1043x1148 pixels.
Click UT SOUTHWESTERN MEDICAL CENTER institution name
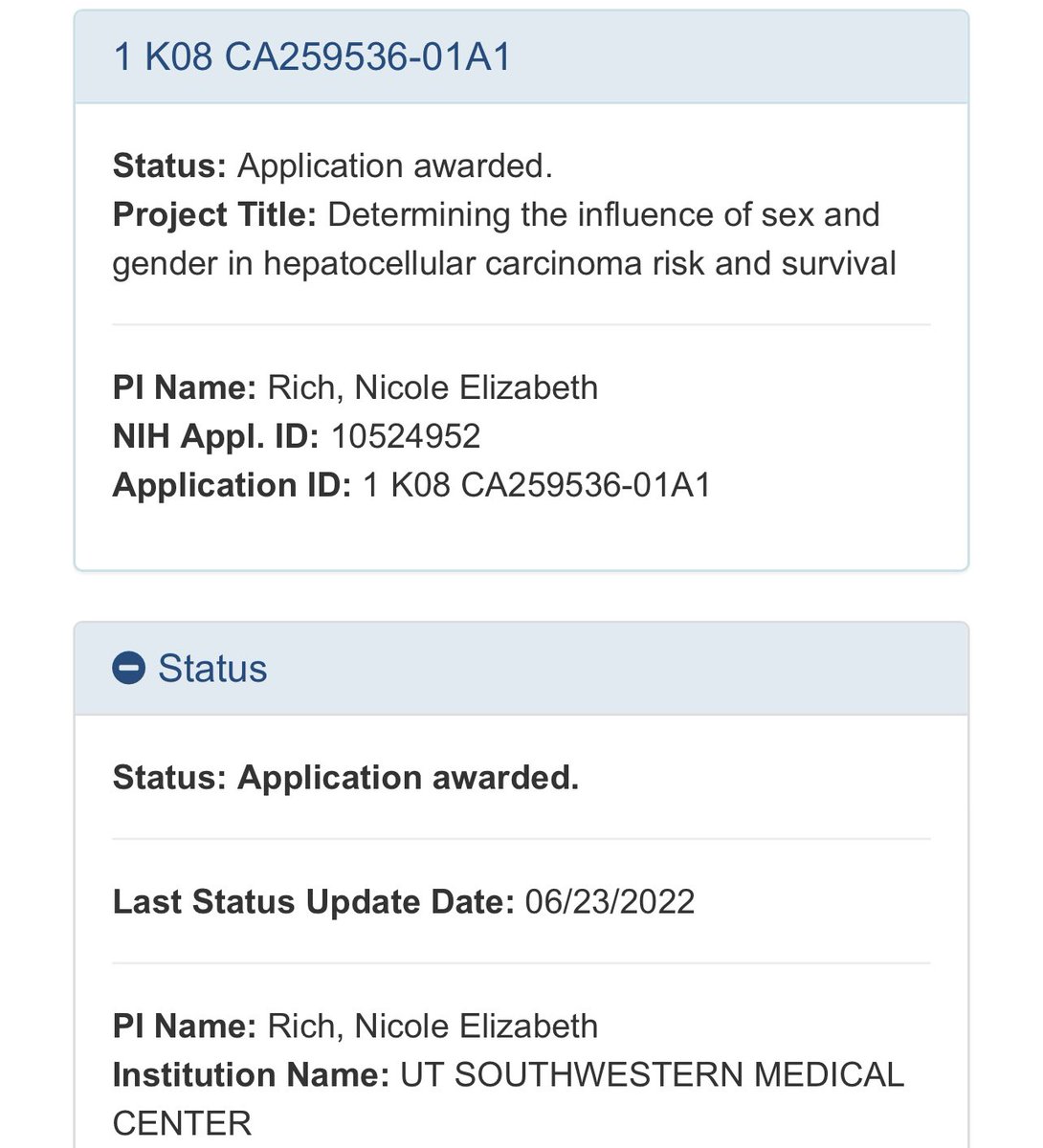click(508, 1098)
